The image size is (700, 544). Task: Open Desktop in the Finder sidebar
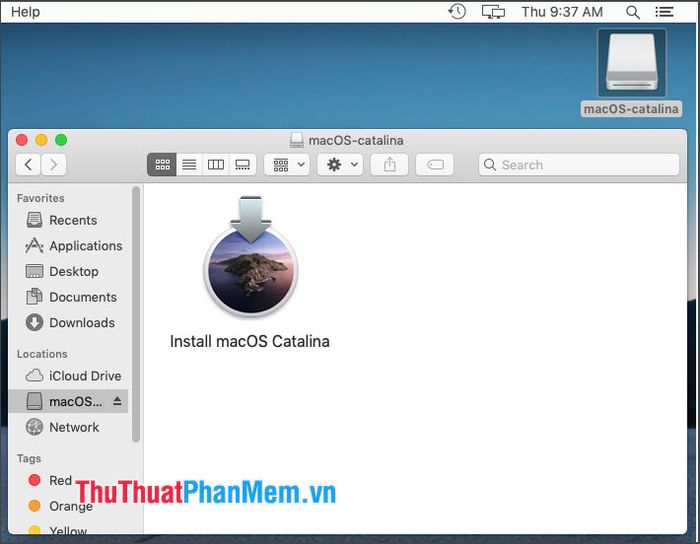pyautogui.click(x=69, y=271)
